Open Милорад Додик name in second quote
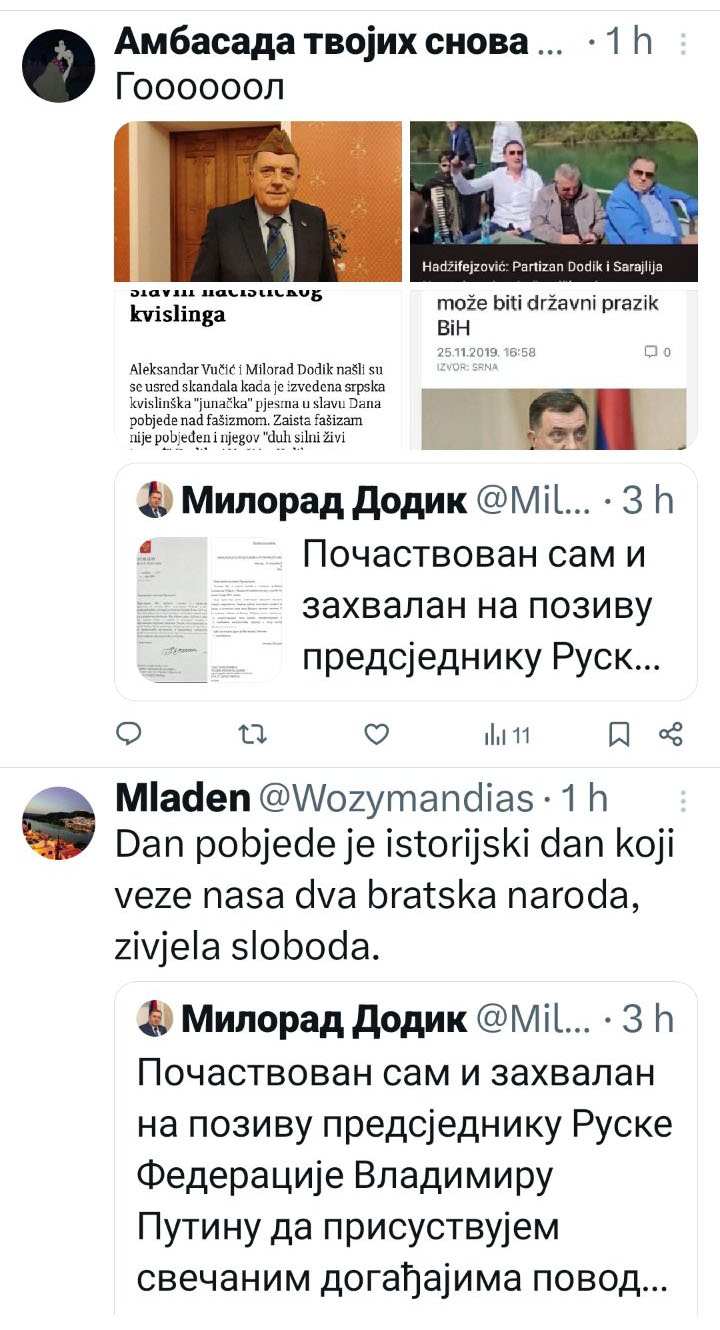 pos(324,1019)
